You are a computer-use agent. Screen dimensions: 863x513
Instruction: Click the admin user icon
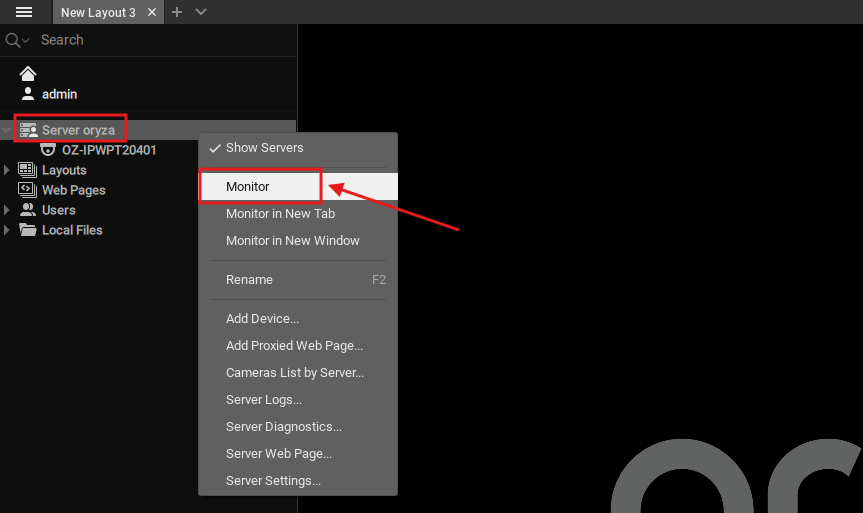[28, 94]
